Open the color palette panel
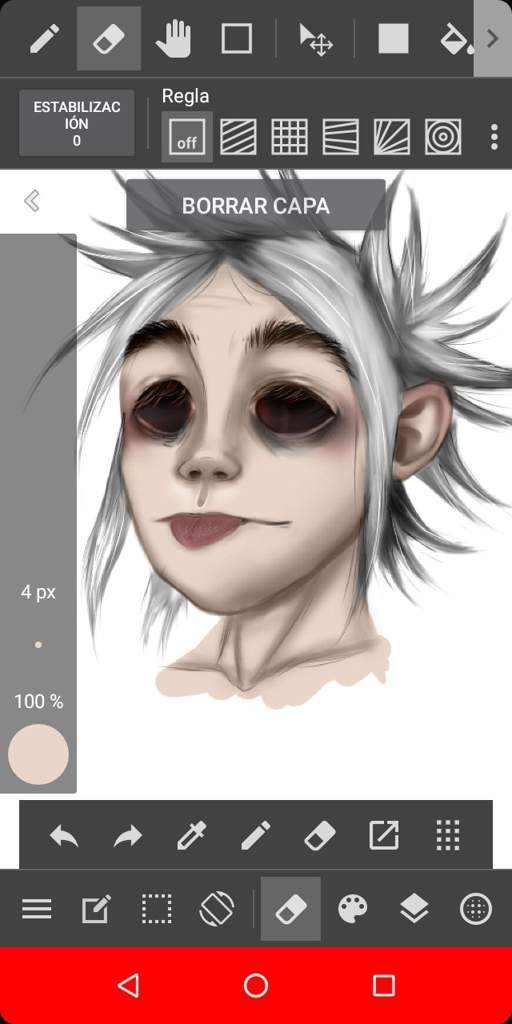Screen dimensions: 512x1024 [353, 908]
